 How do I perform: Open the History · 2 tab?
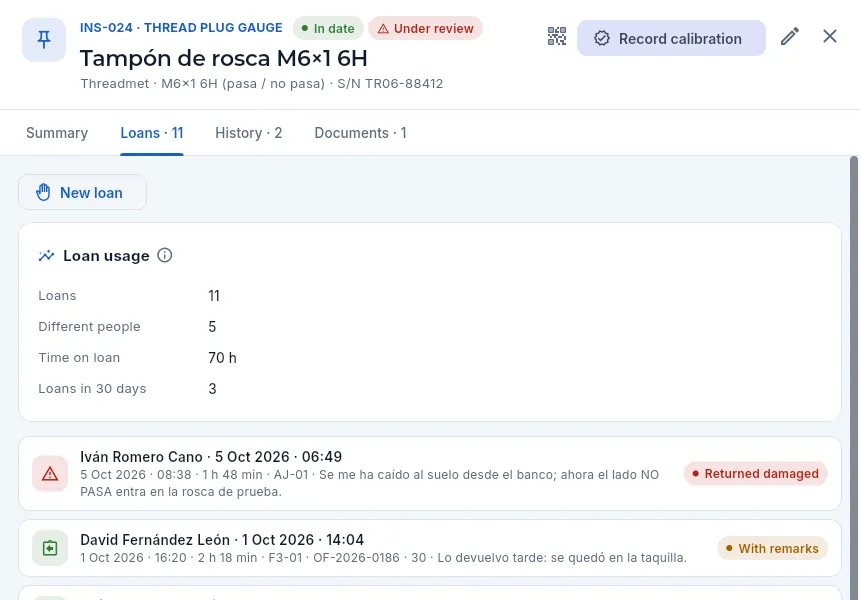248,133
